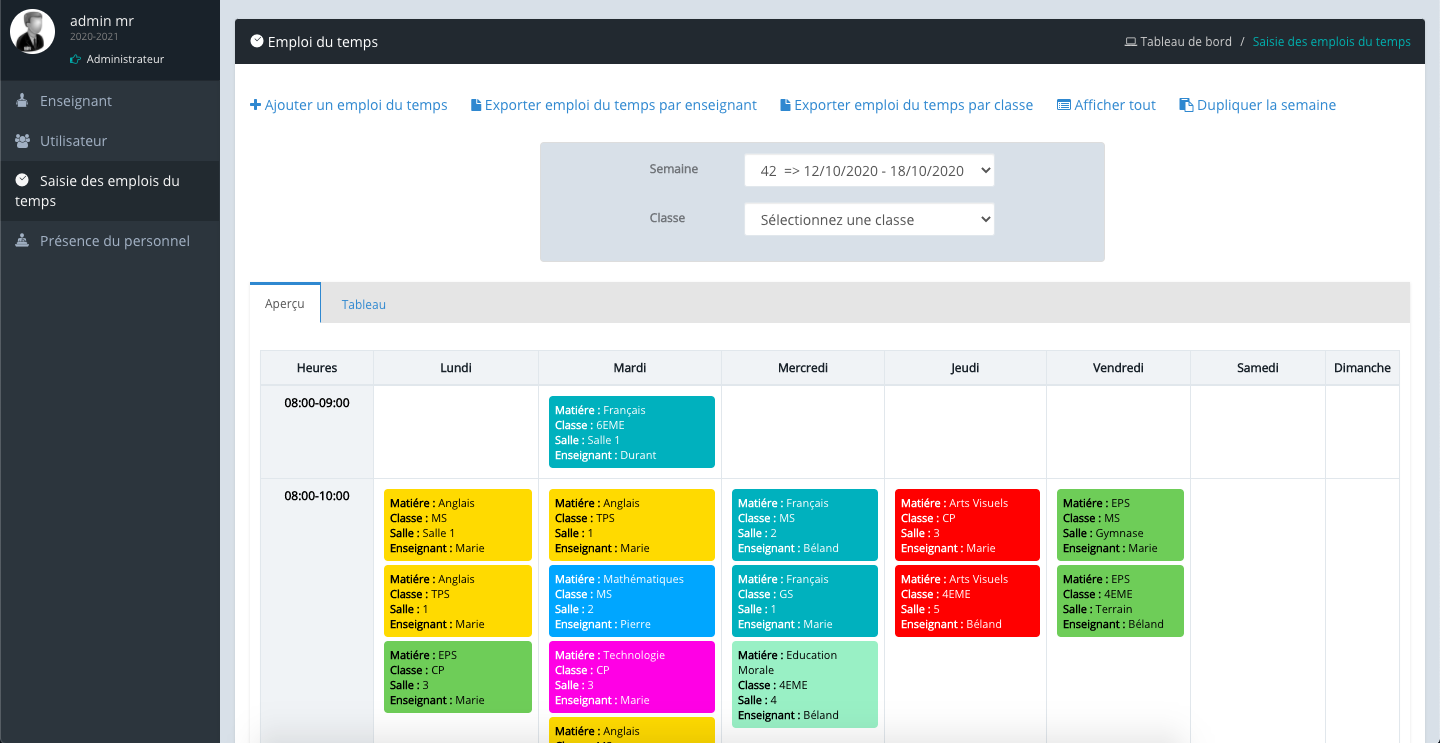Click the clock icon in Emploi du temps header

257,41
